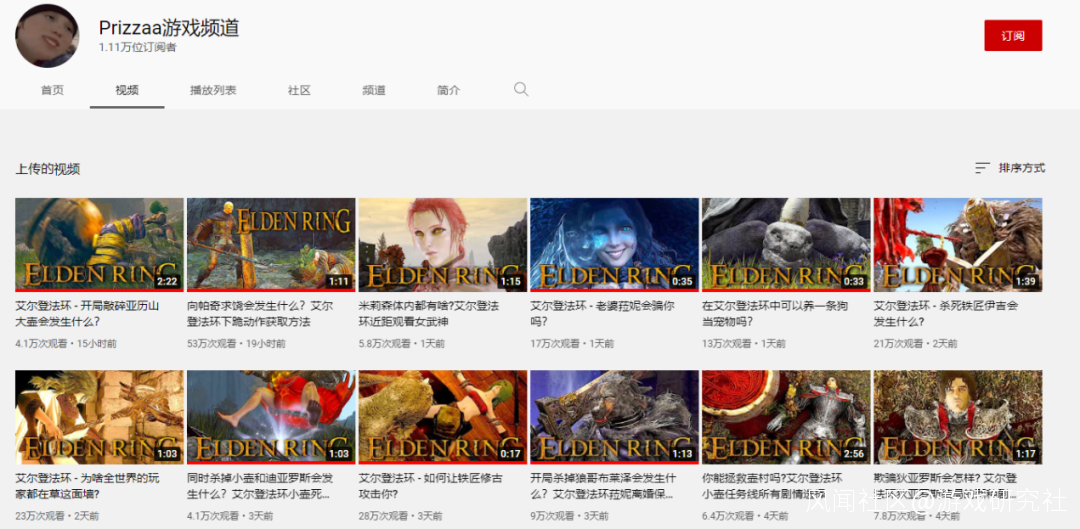1080x529 pixels.
Task: Click the 28万次观看 • 3天前 stats text
Action: (x=402, y=515)
